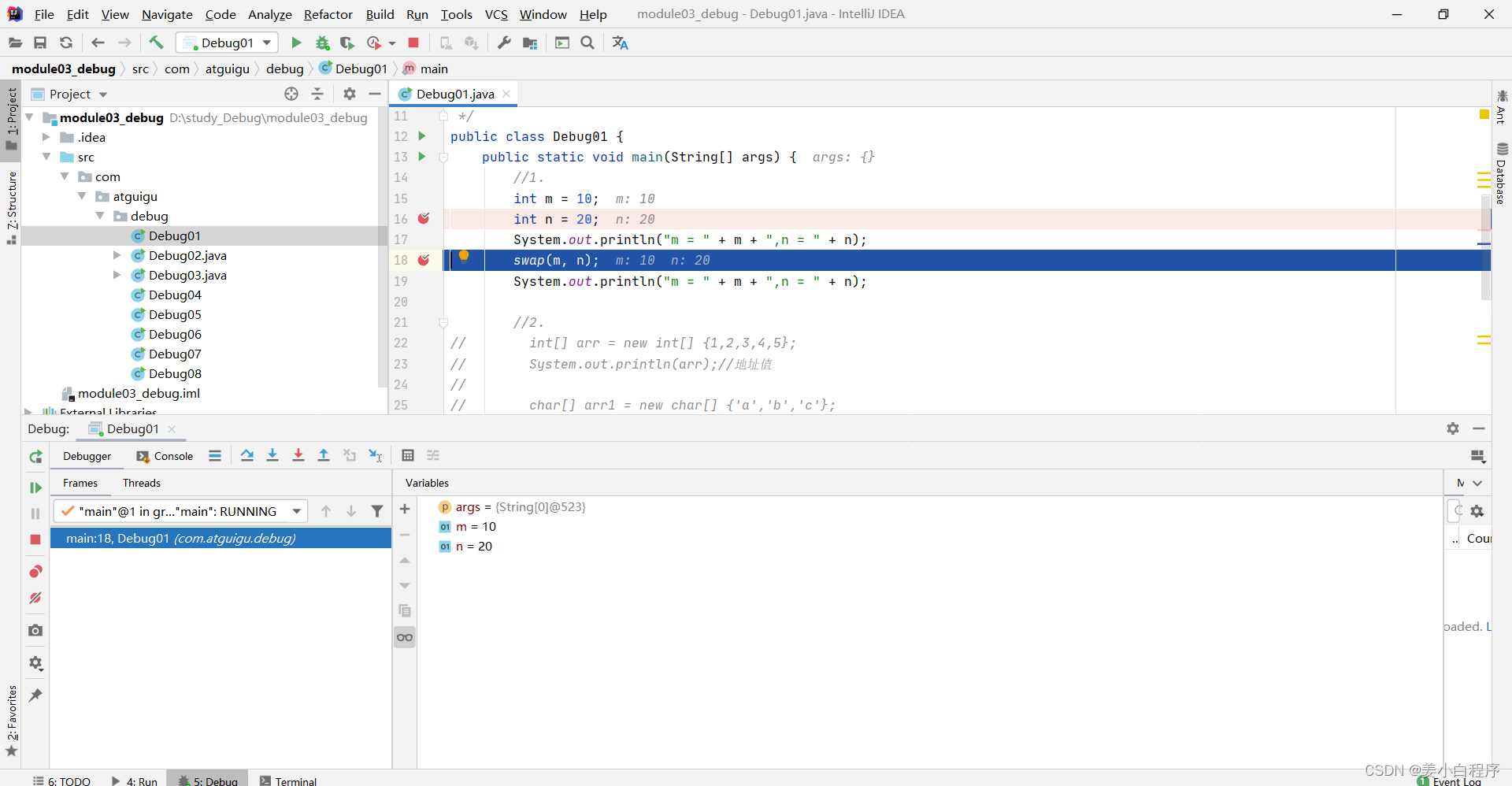This screenshot has width=1512, height=786.
Task: Mute breakpoints in debug side panel
Action: 35,598
